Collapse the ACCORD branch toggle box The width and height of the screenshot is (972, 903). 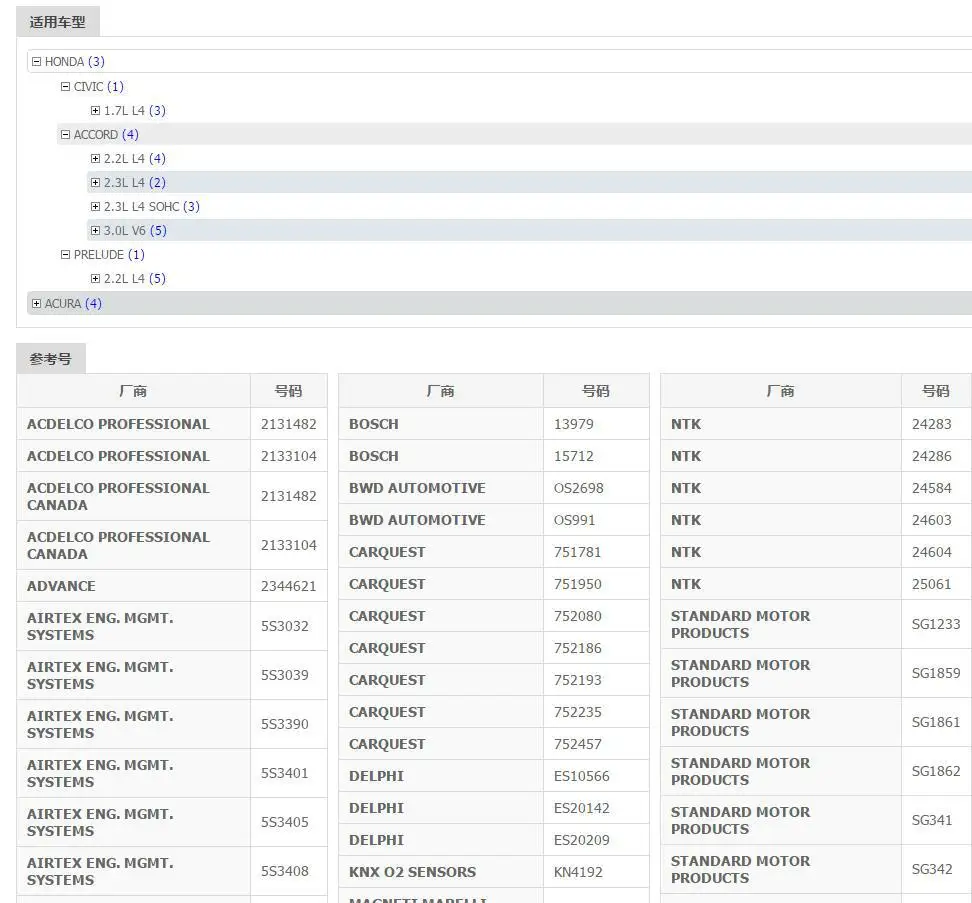65,134
